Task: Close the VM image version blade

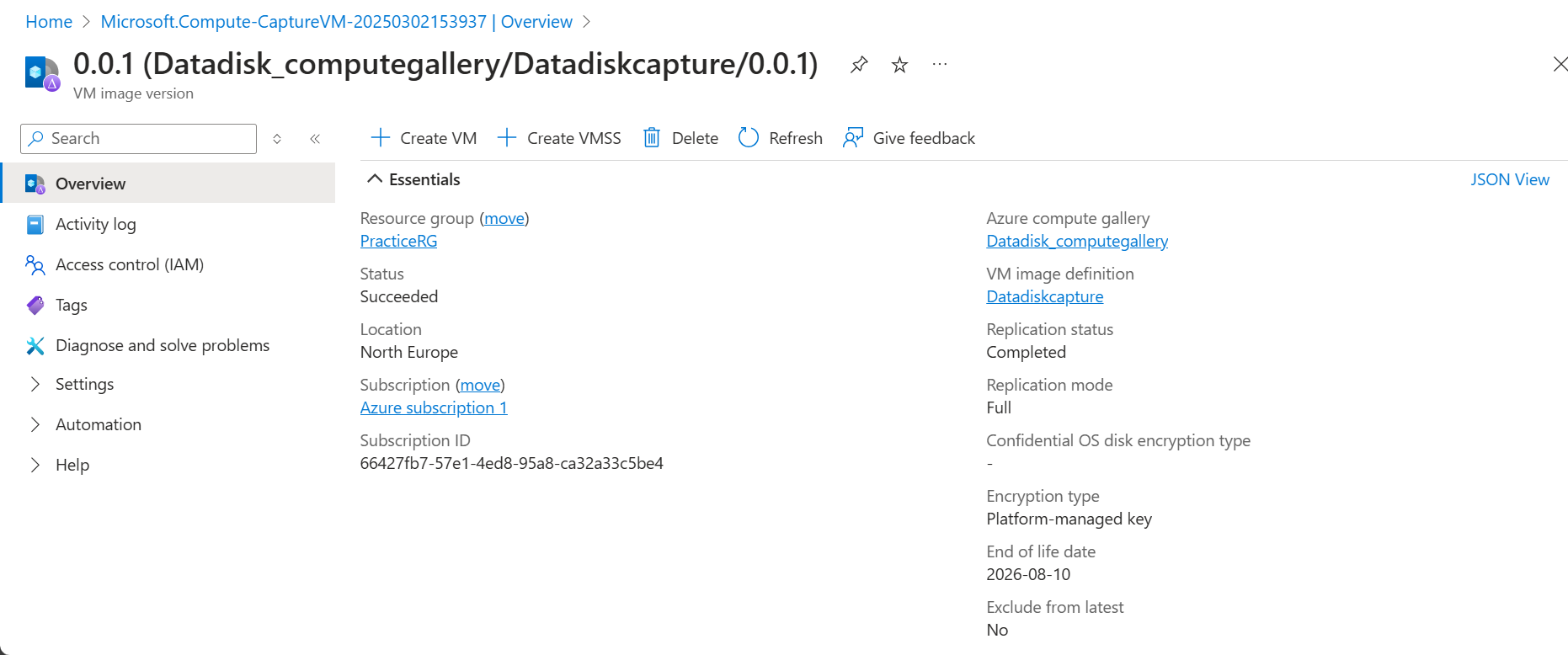Action: tap(1560, 64)
